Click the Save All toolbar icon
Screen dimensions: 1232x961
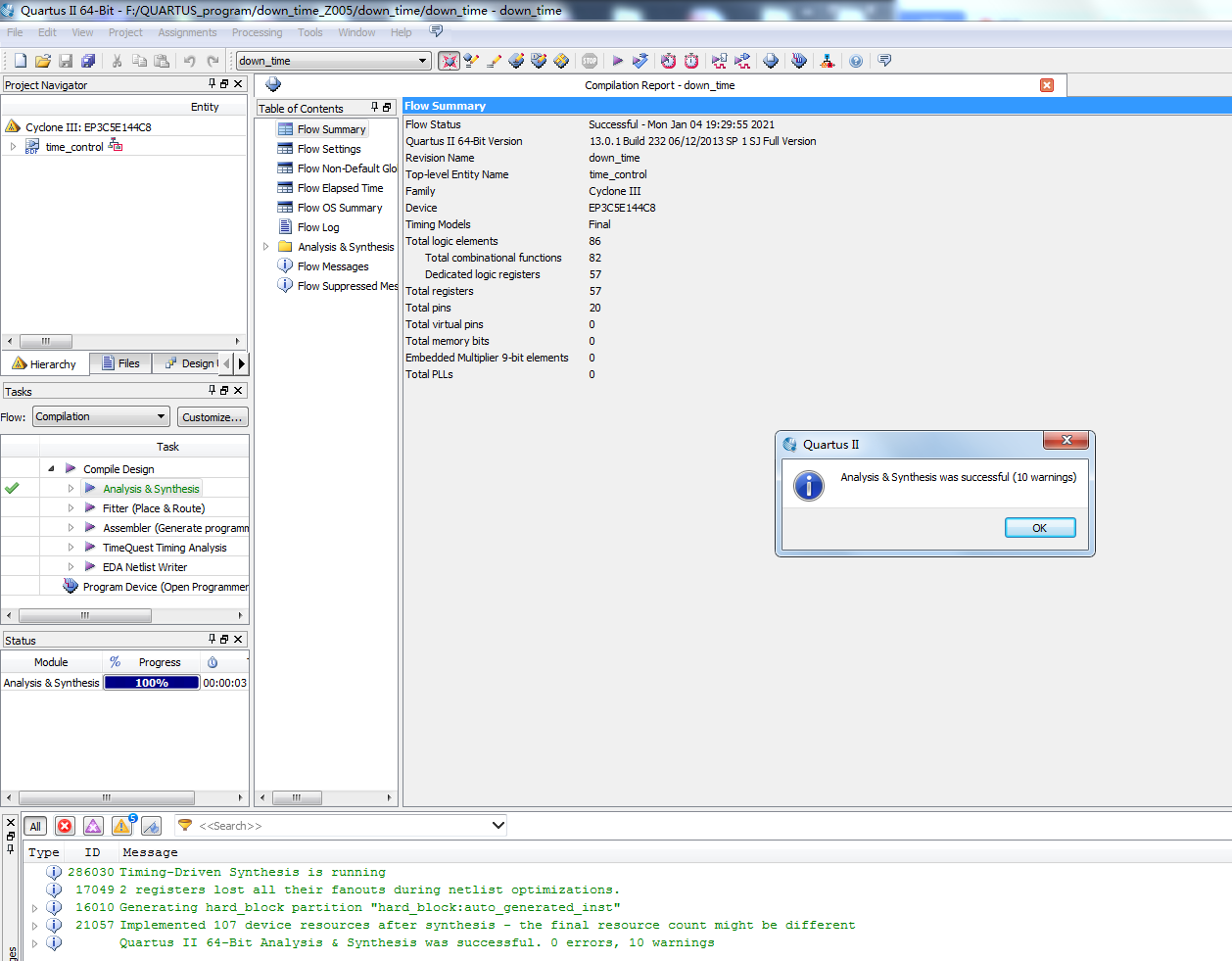click(88, 61)
